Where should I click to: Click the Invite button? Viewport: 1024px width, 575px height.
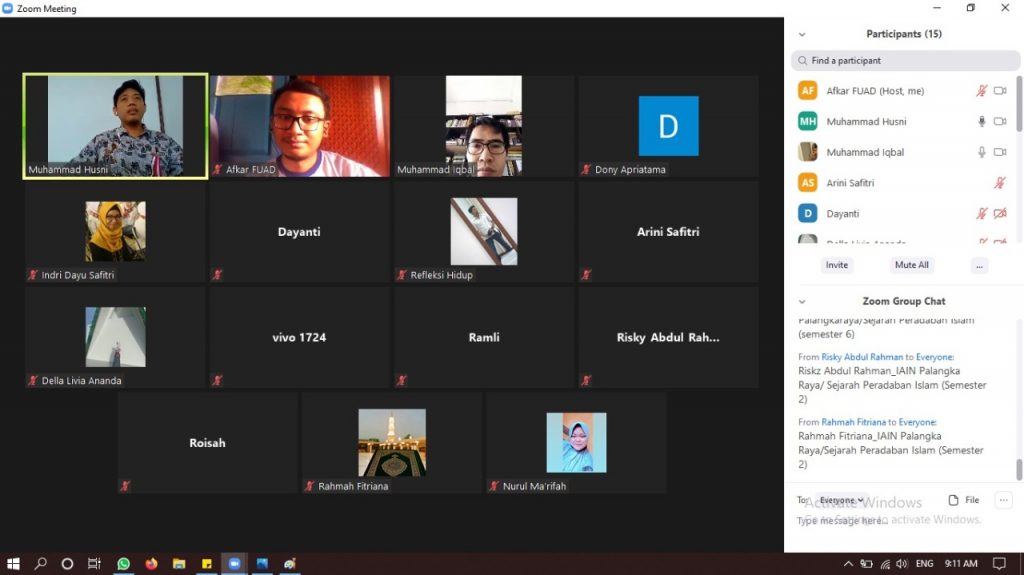837,265
